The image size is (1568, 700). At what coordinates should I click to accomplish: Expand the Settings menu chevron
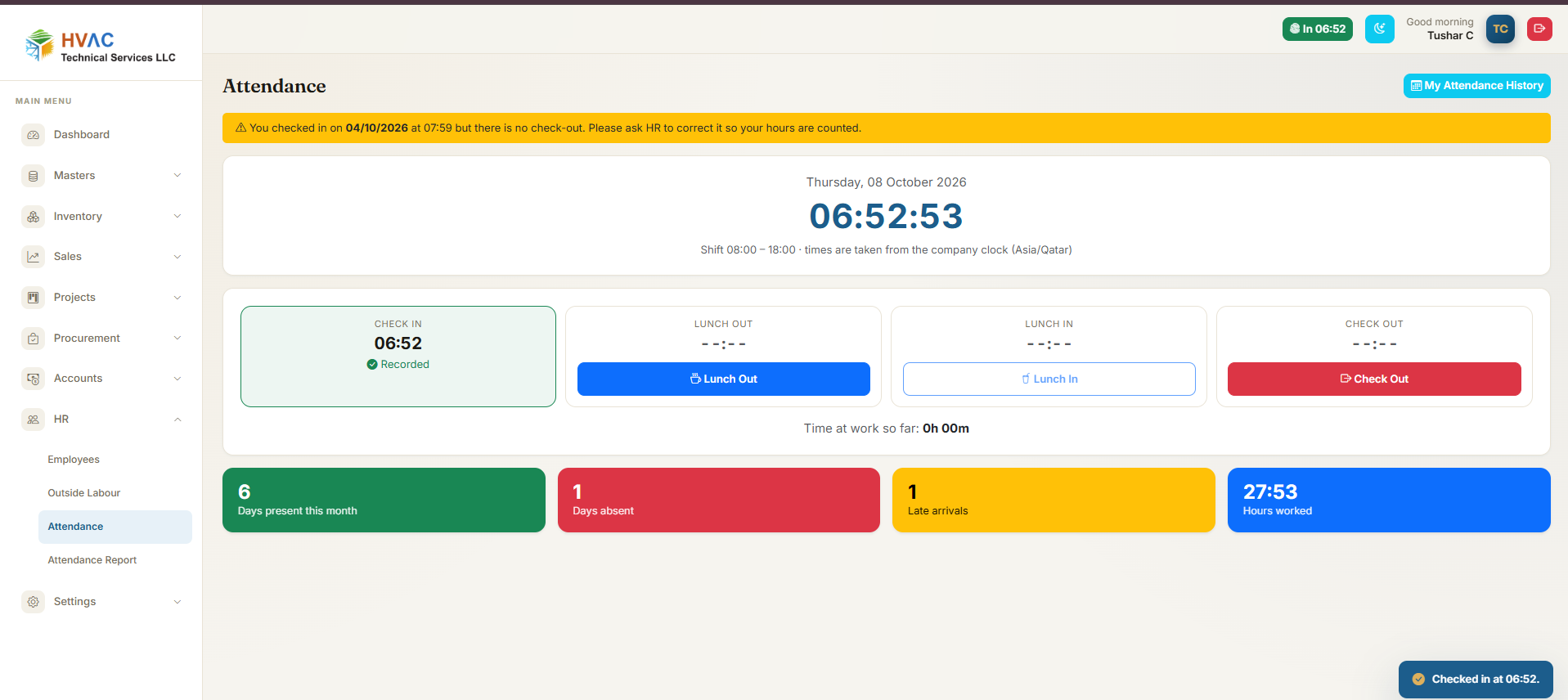[177, 602]
